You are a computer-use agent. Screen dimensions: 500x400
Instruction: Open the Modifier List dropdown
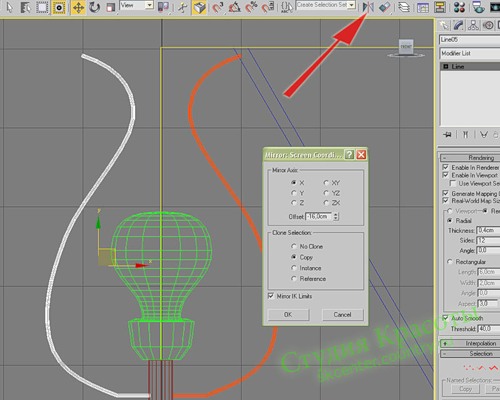(x=469, y=53)
